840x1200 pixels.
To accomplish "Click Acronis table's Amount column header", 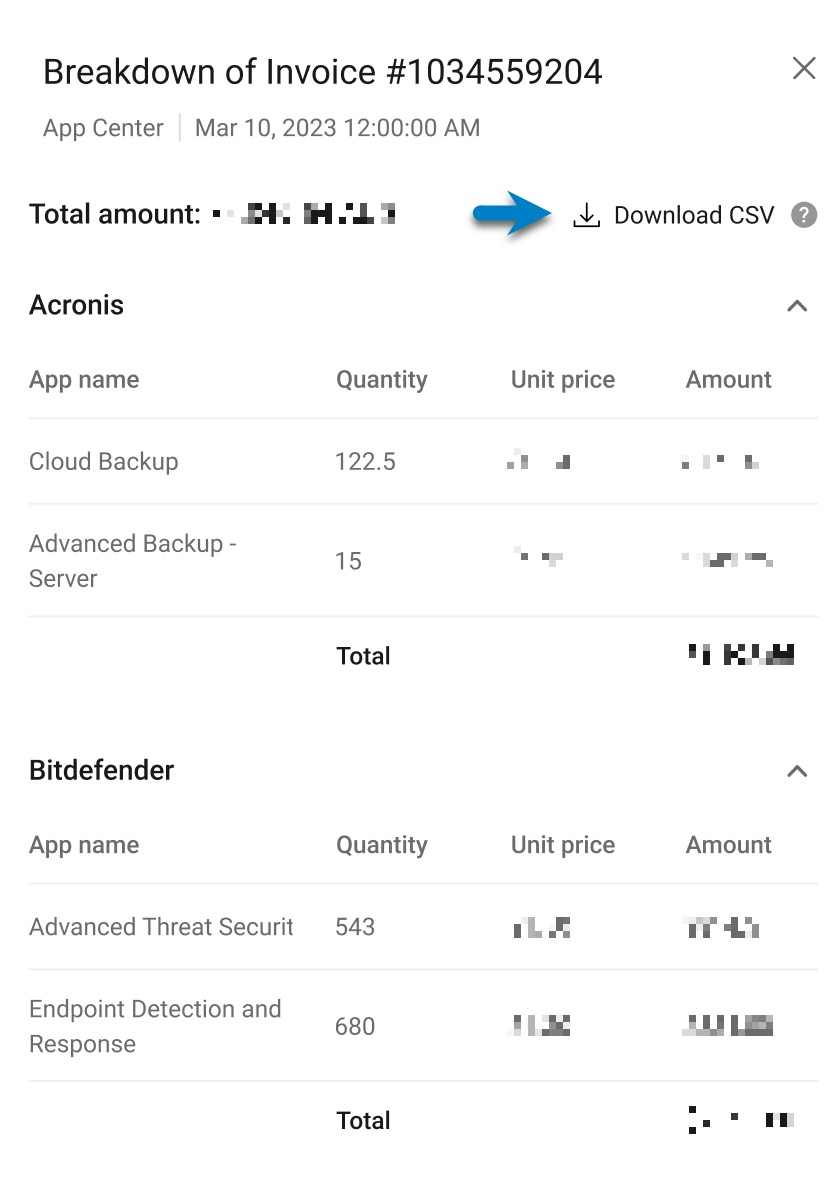I will (729, 380).
